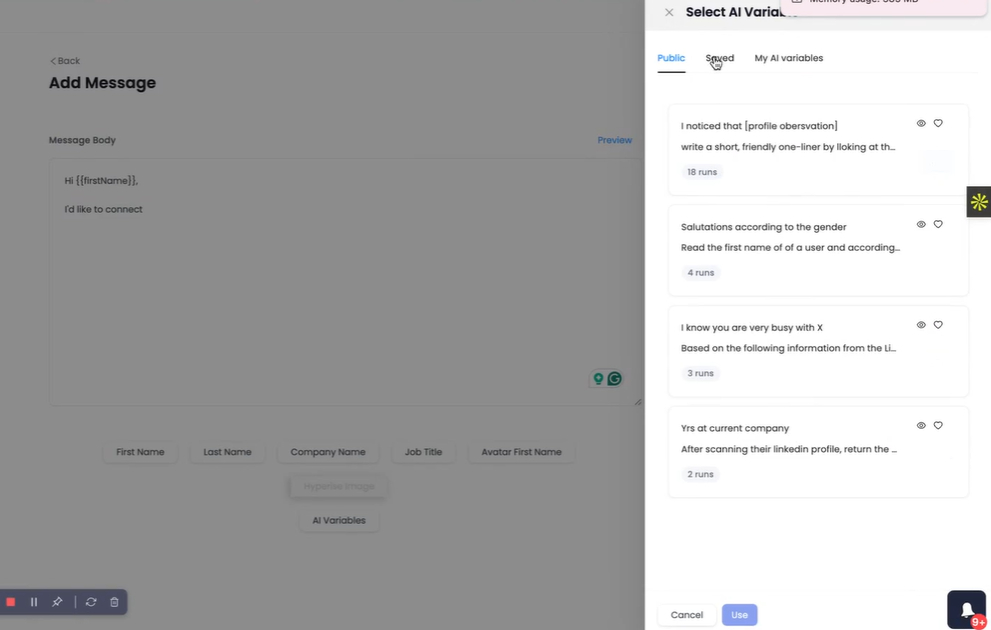Image resolution: width=991 pixels, height=630 pixels.
Task: Confirm with the Use button
Action: (x=739, y=615)
